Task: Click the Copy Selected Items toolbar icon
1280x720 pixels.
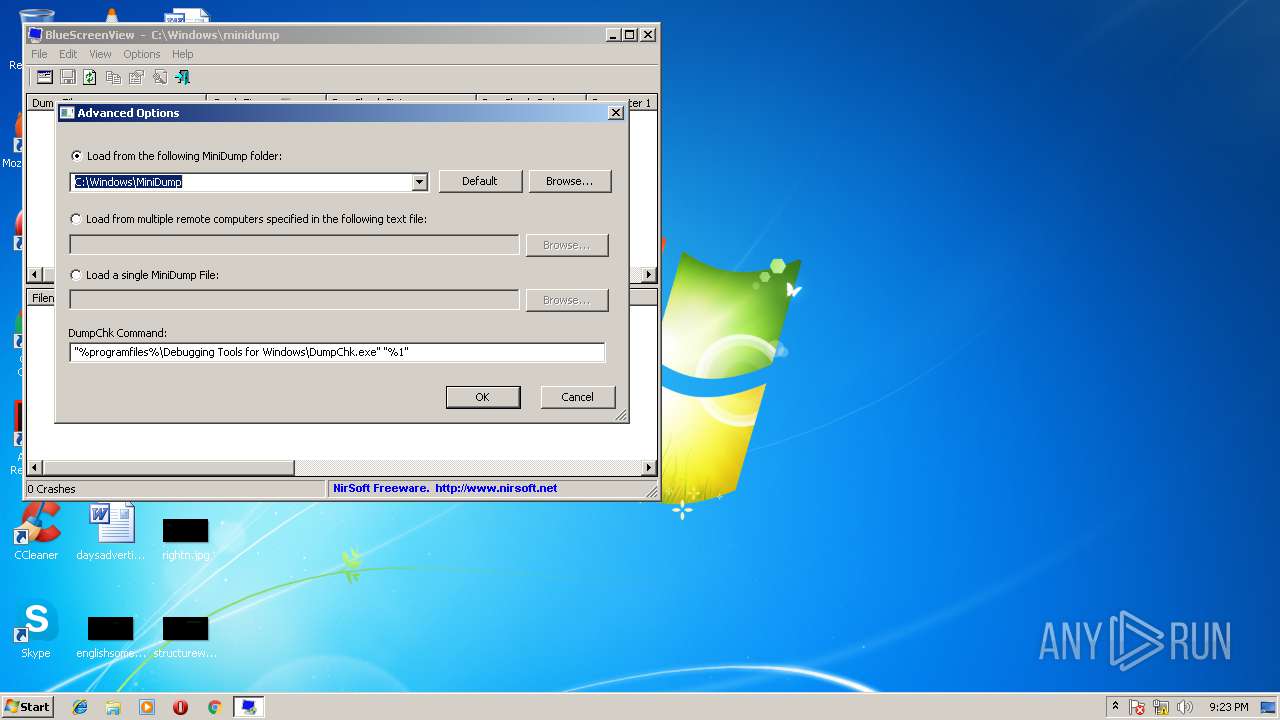Action: (113, 77)
